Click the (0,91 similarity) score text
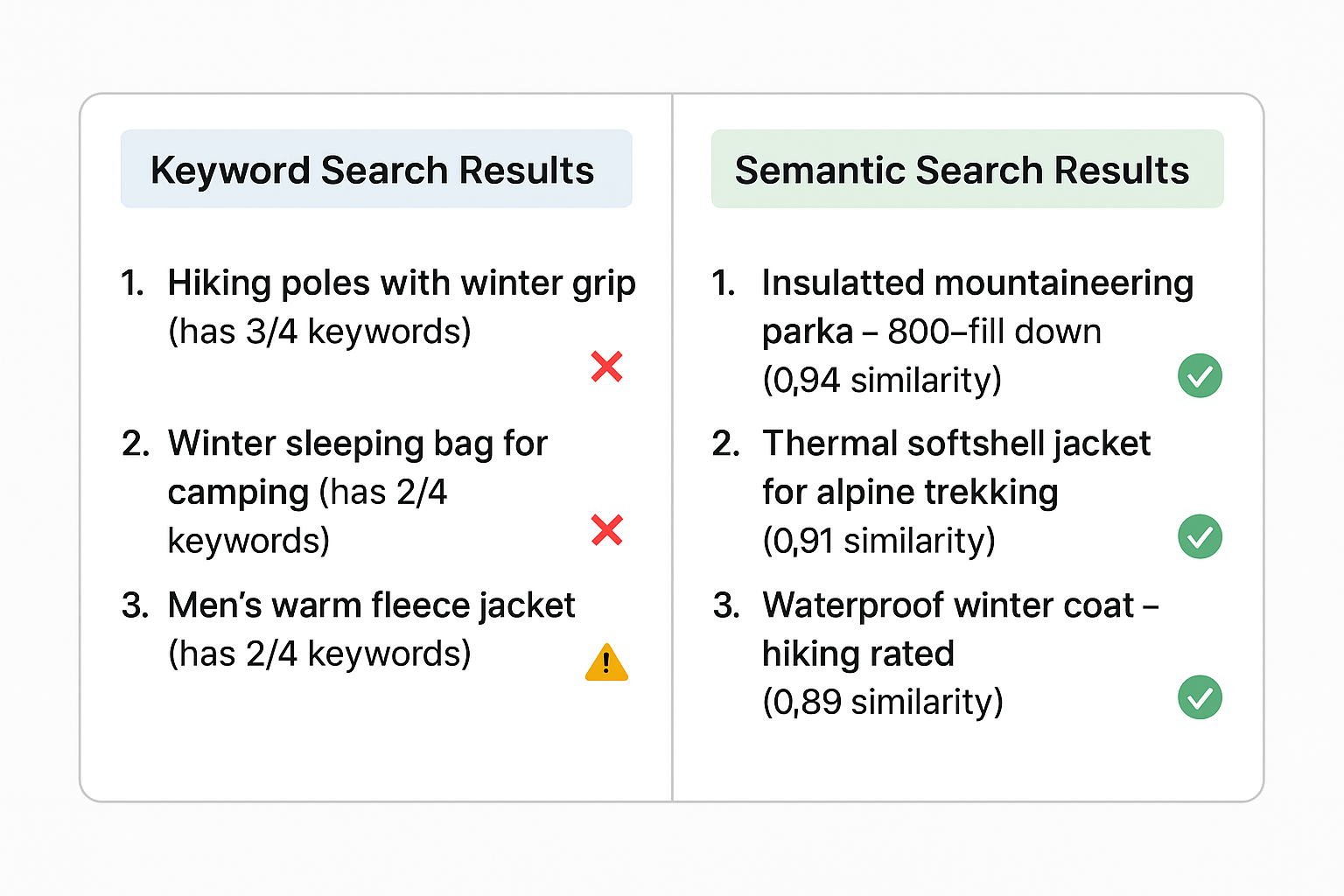 878,541
